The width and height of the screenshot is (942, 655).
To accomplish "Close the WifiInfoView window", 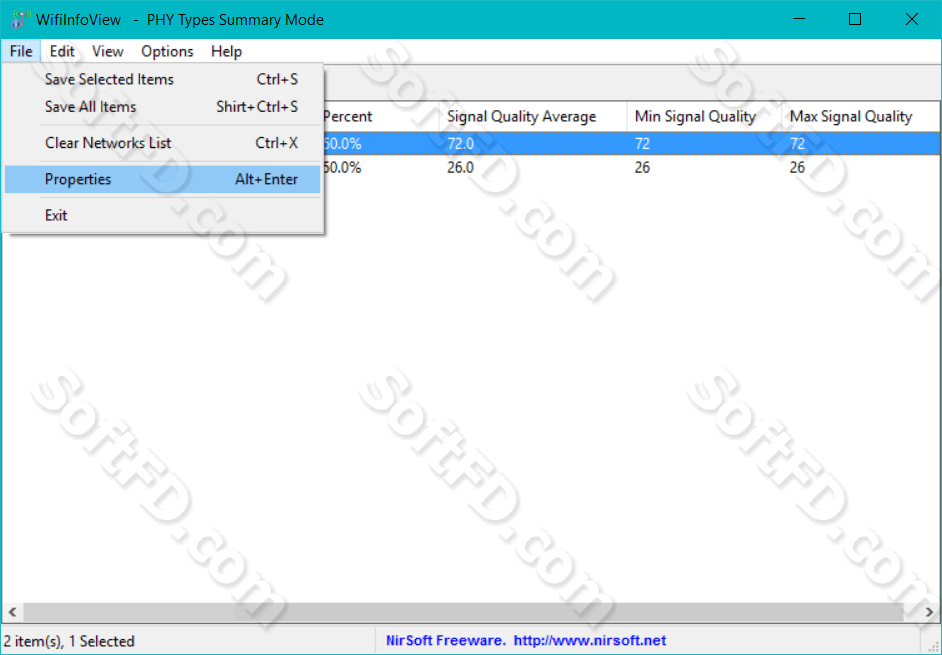I will point(911,19).
